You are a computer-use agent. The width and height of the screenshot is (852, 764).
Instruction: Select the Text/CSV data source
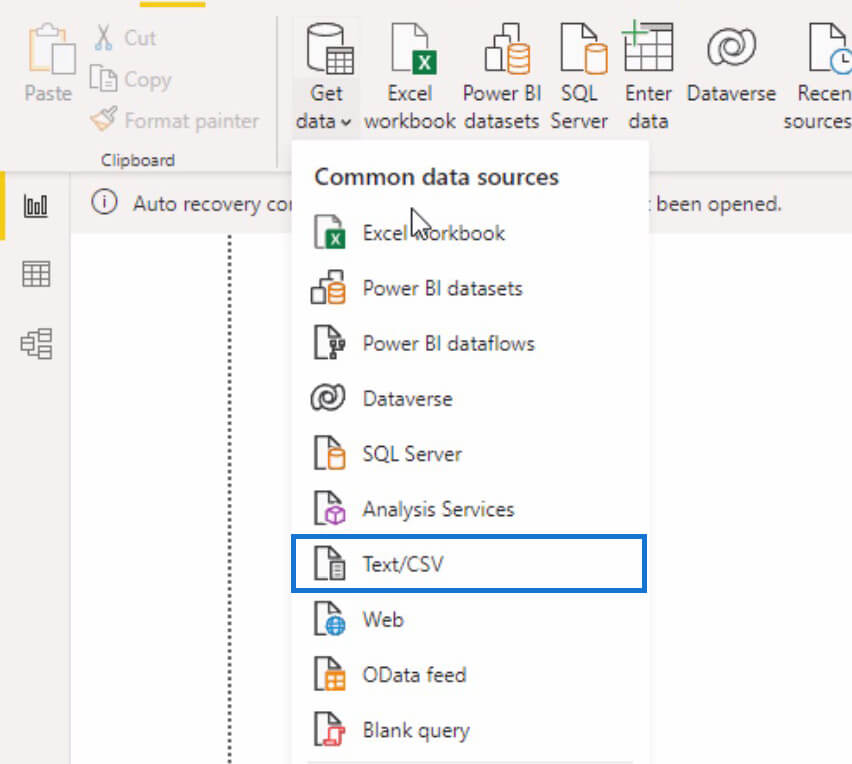(469, 563)
